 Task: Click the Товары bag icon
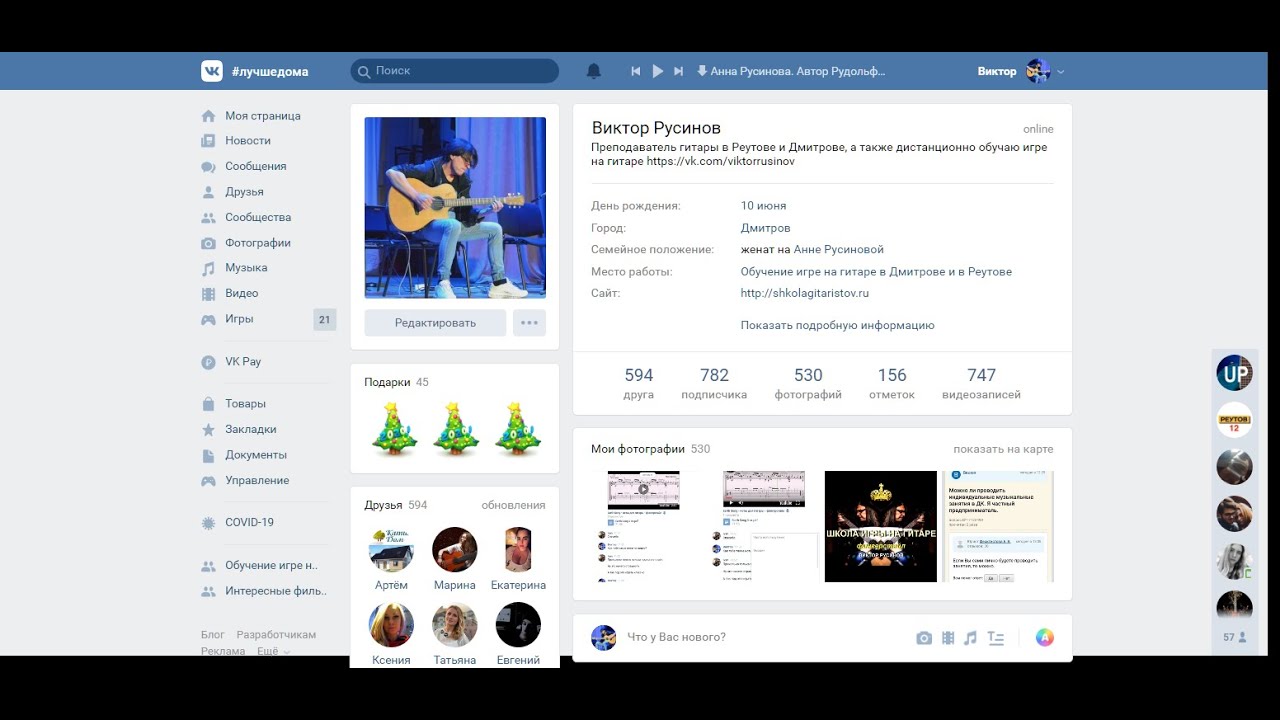pos(208,404)
